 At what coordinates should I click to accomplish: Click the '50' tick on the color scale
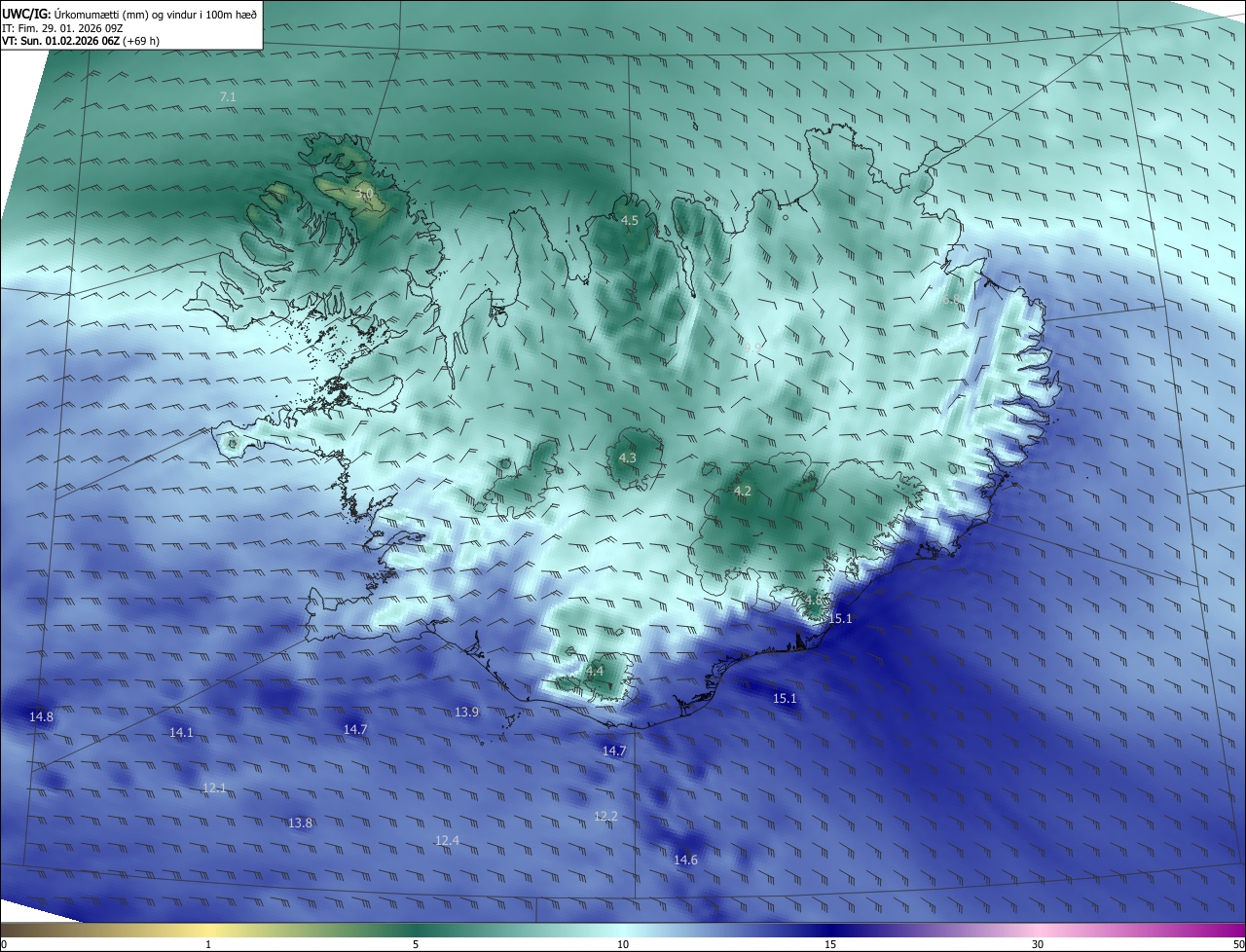click(1238, 944)
